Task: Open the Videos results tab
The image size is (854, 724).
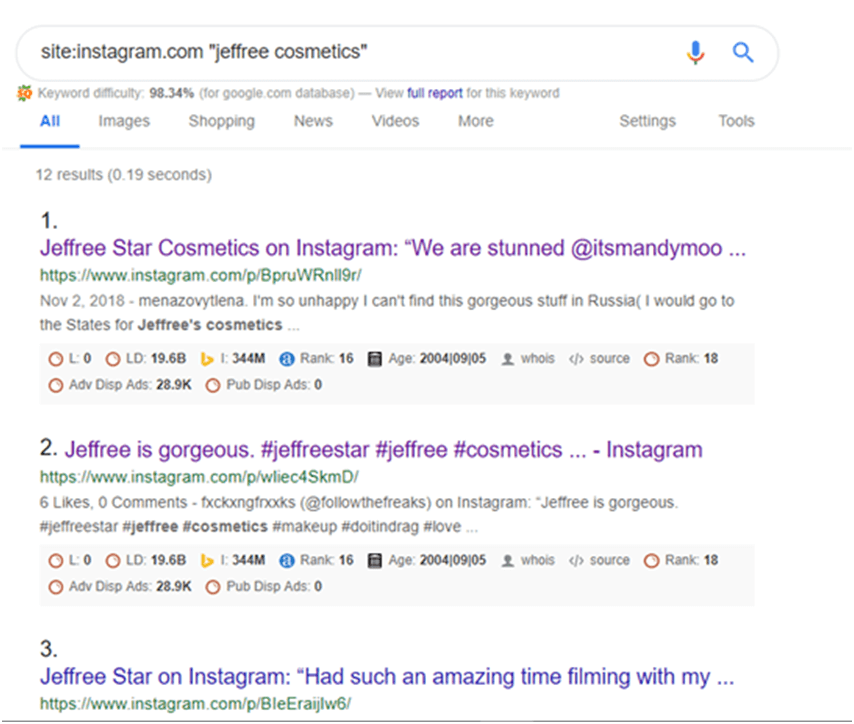Action: point(395,121)
